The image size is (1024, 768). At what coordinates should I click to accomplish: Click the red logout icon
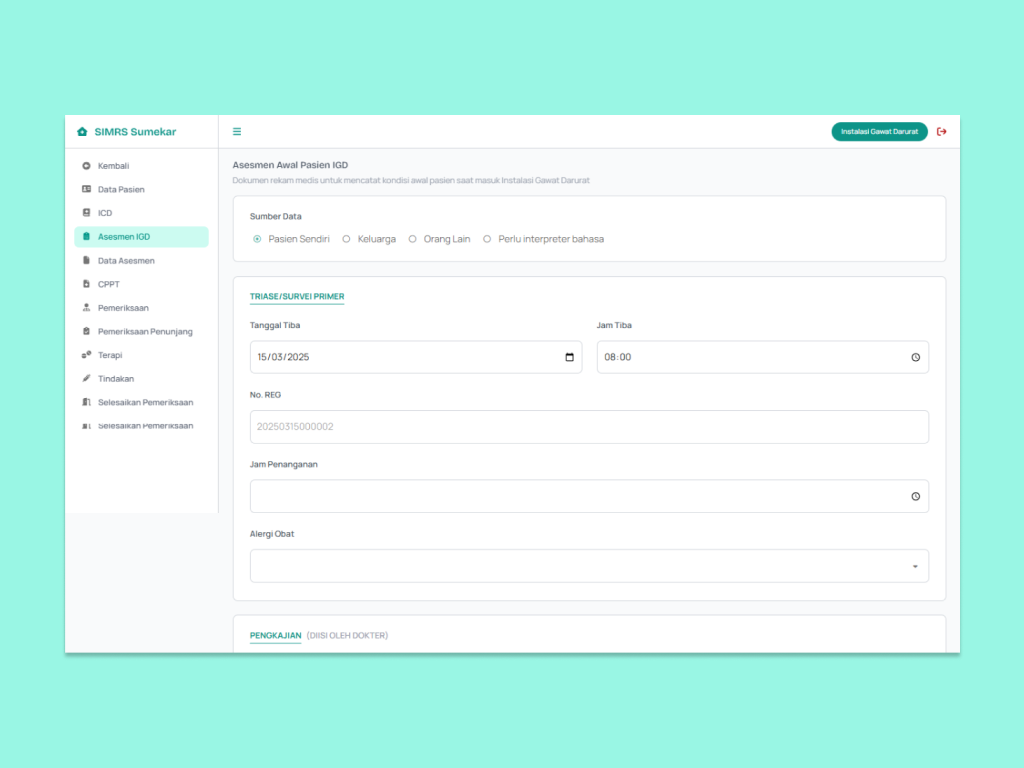pos(942,132)
